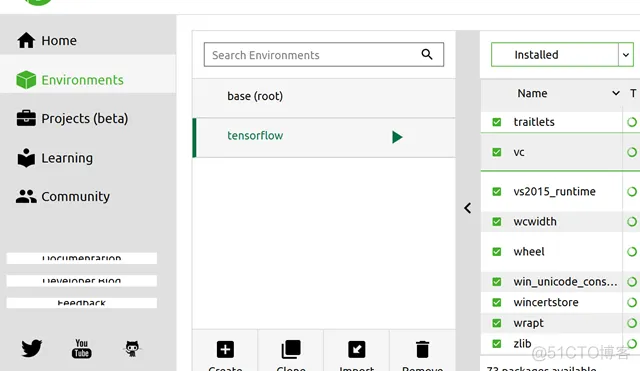The height and width of the screenshot is (371, 640).
Task: Click the status circle icon for vs2015_runtime
Action: point(632,191)
